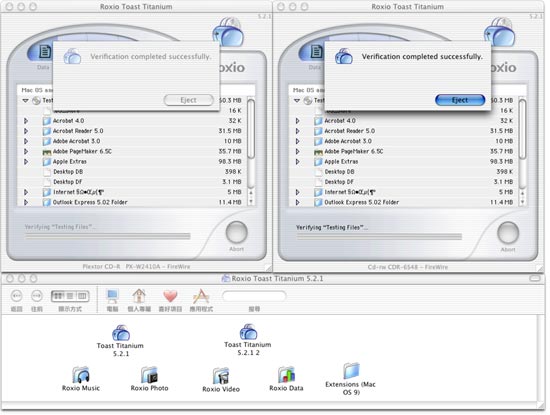Expand Outlook Express 5.02 Folder in right window

coord(297,202)
